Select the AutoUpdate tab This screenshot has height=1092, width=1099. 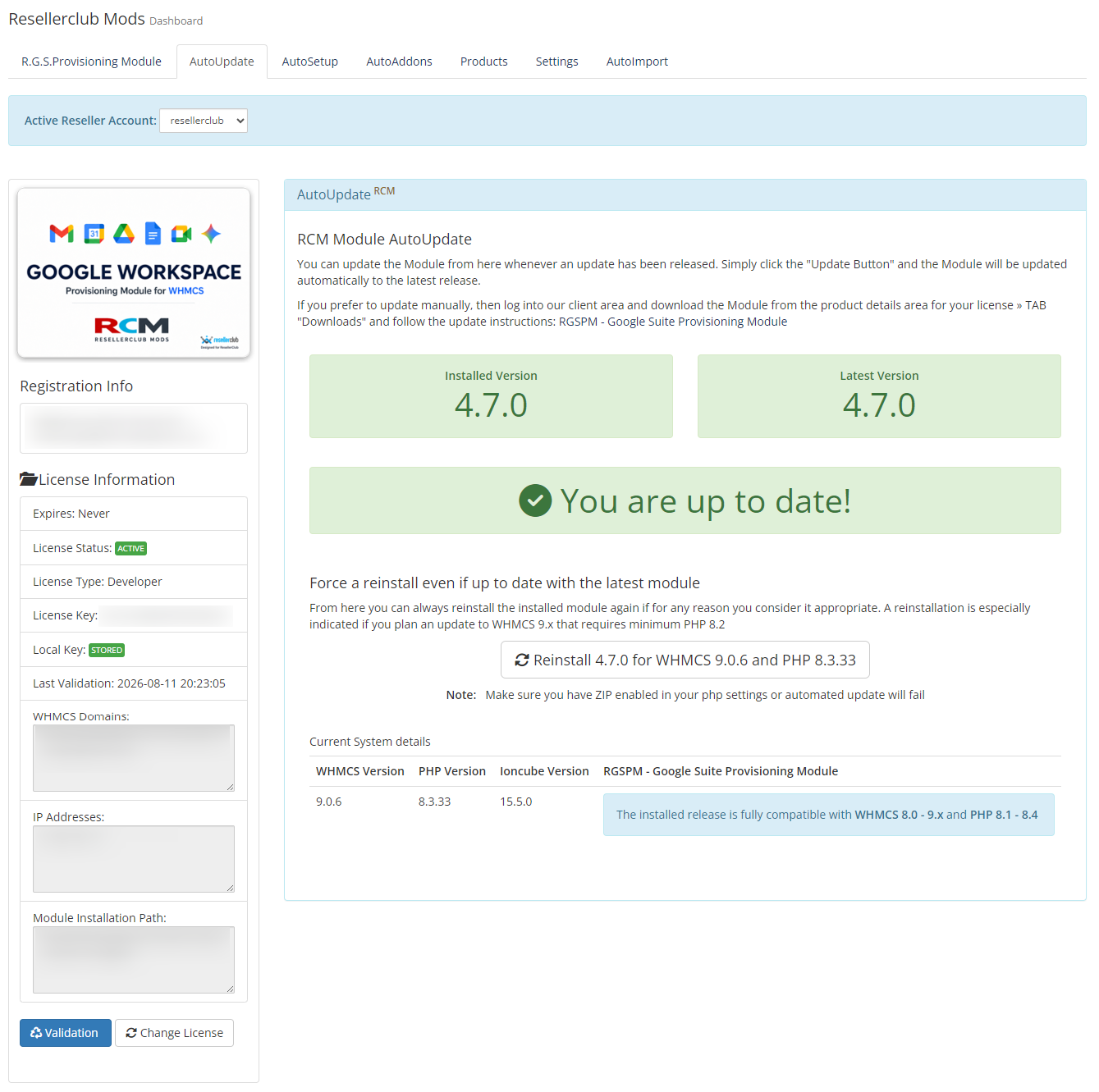222,62
